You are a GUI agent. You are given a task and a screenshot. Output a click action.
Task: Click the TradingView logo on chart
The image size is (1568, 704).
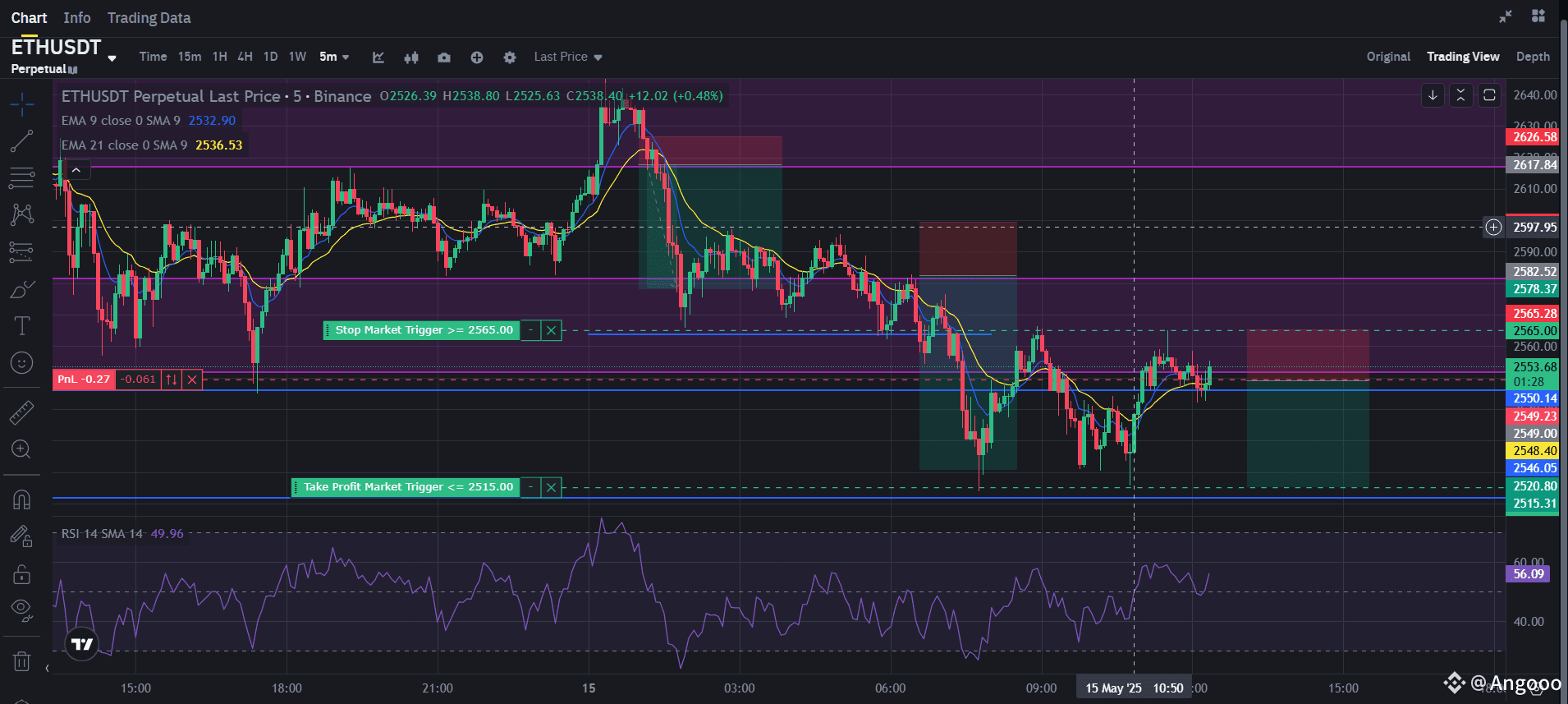click(82, 644)
